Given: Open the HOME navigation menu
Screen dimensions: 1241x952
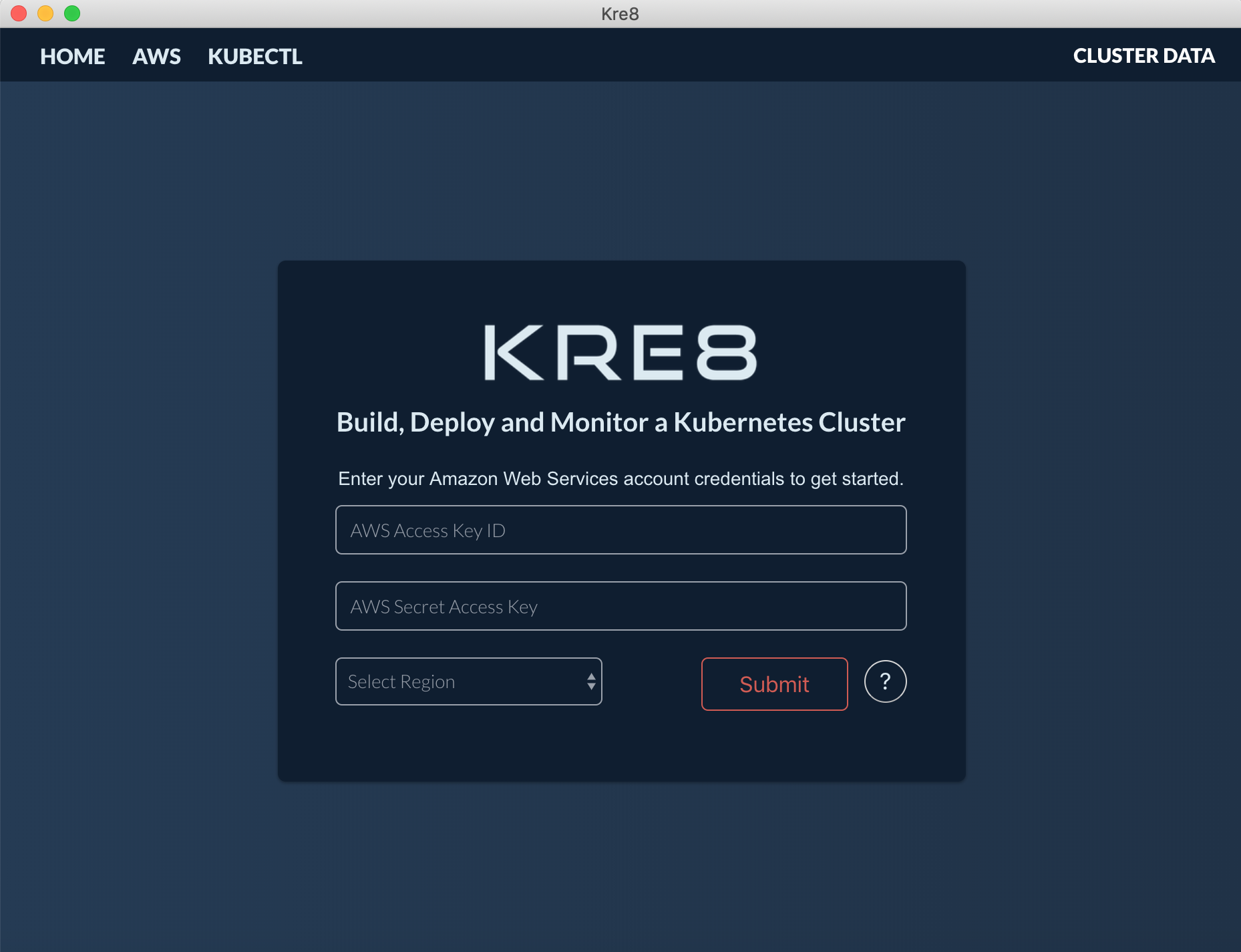Looking at the screenshot, I should pos(72,56).
